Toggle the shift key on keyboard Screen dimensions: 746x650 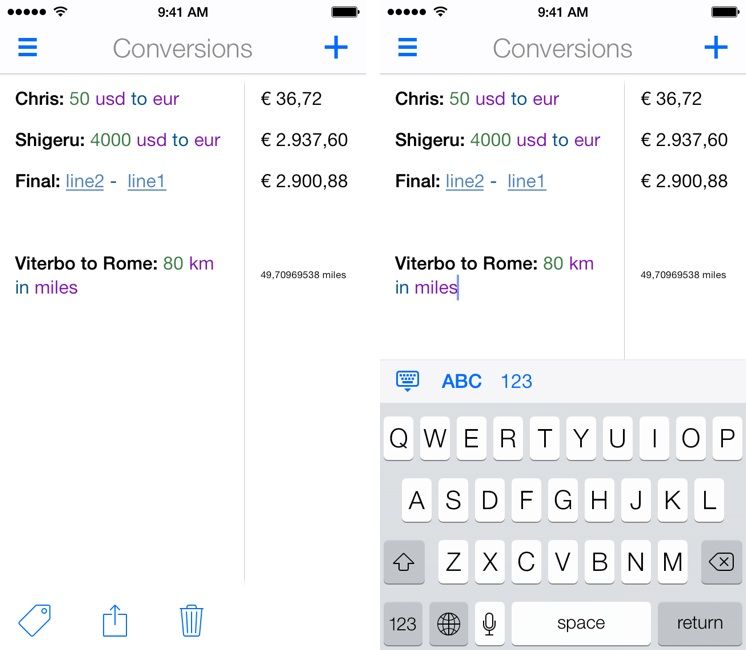coord(404,562)
